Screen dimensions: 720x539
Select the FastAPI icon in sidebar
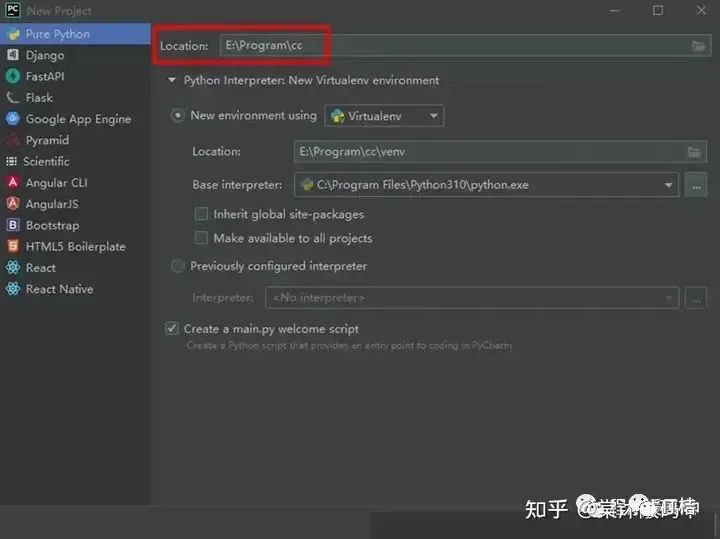[13, 76]
